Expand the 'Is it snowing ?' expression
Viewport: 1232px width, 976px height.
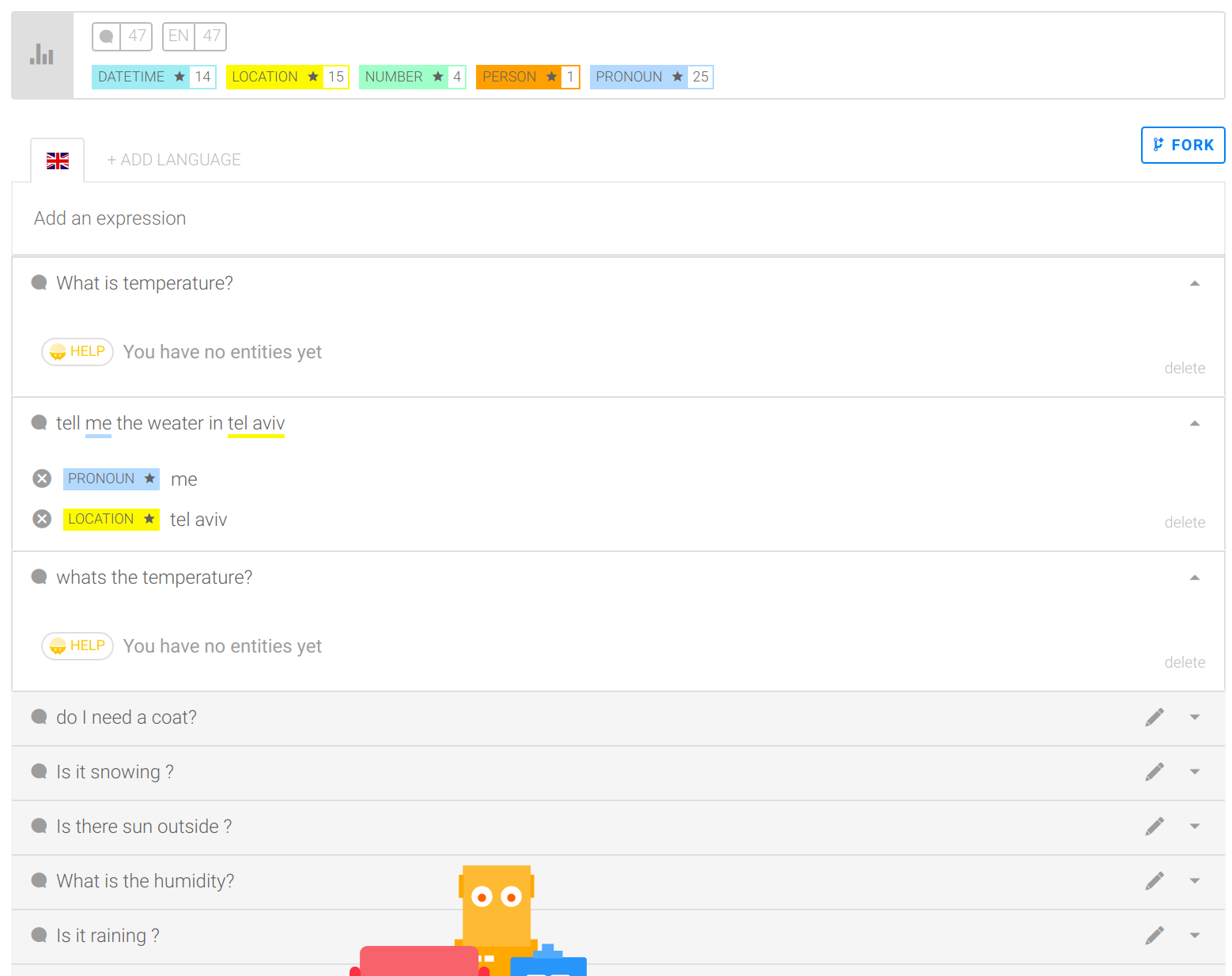point(1195,772)
